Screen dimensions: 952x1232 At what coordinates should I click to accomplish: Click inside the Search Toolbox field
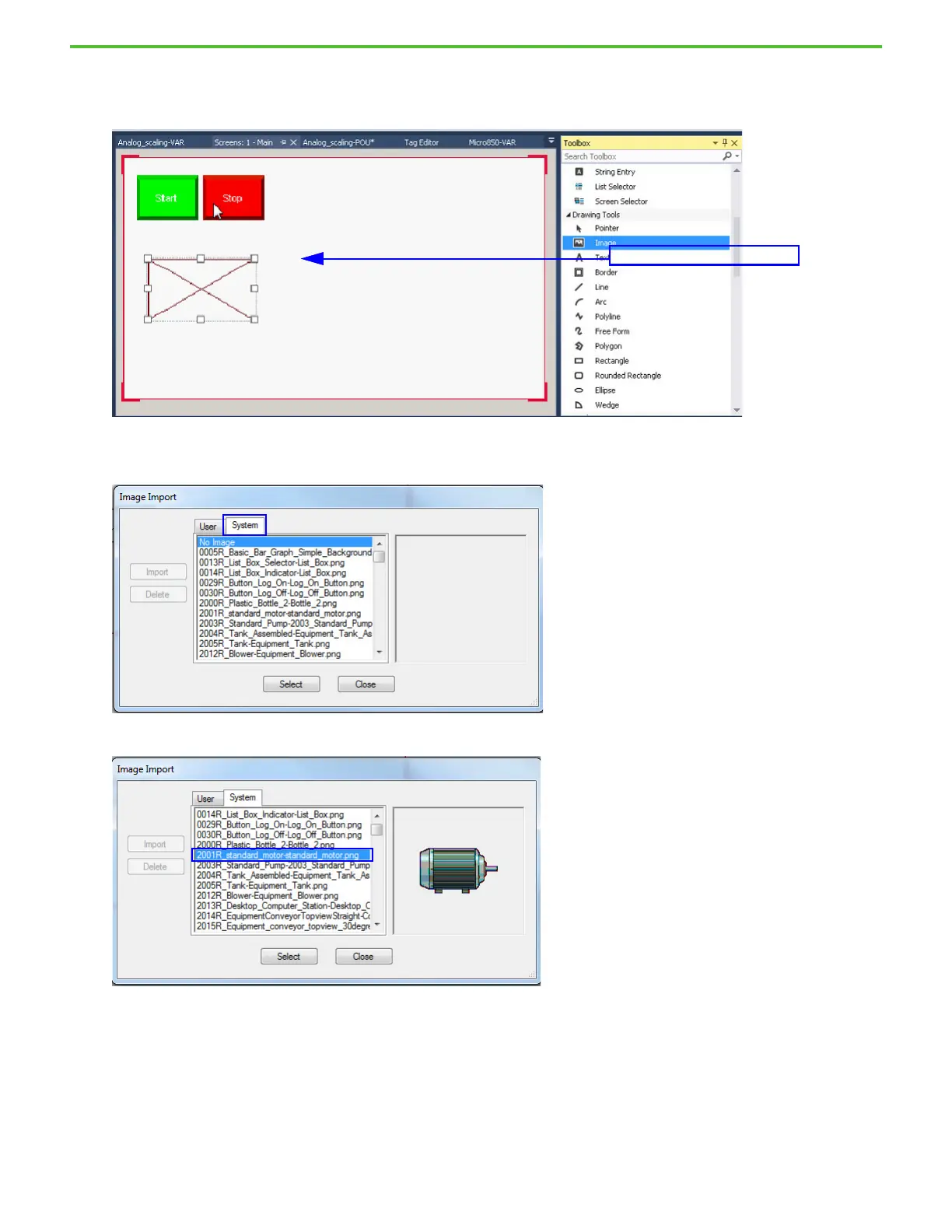pyautogui.click(x=642, y=156)
